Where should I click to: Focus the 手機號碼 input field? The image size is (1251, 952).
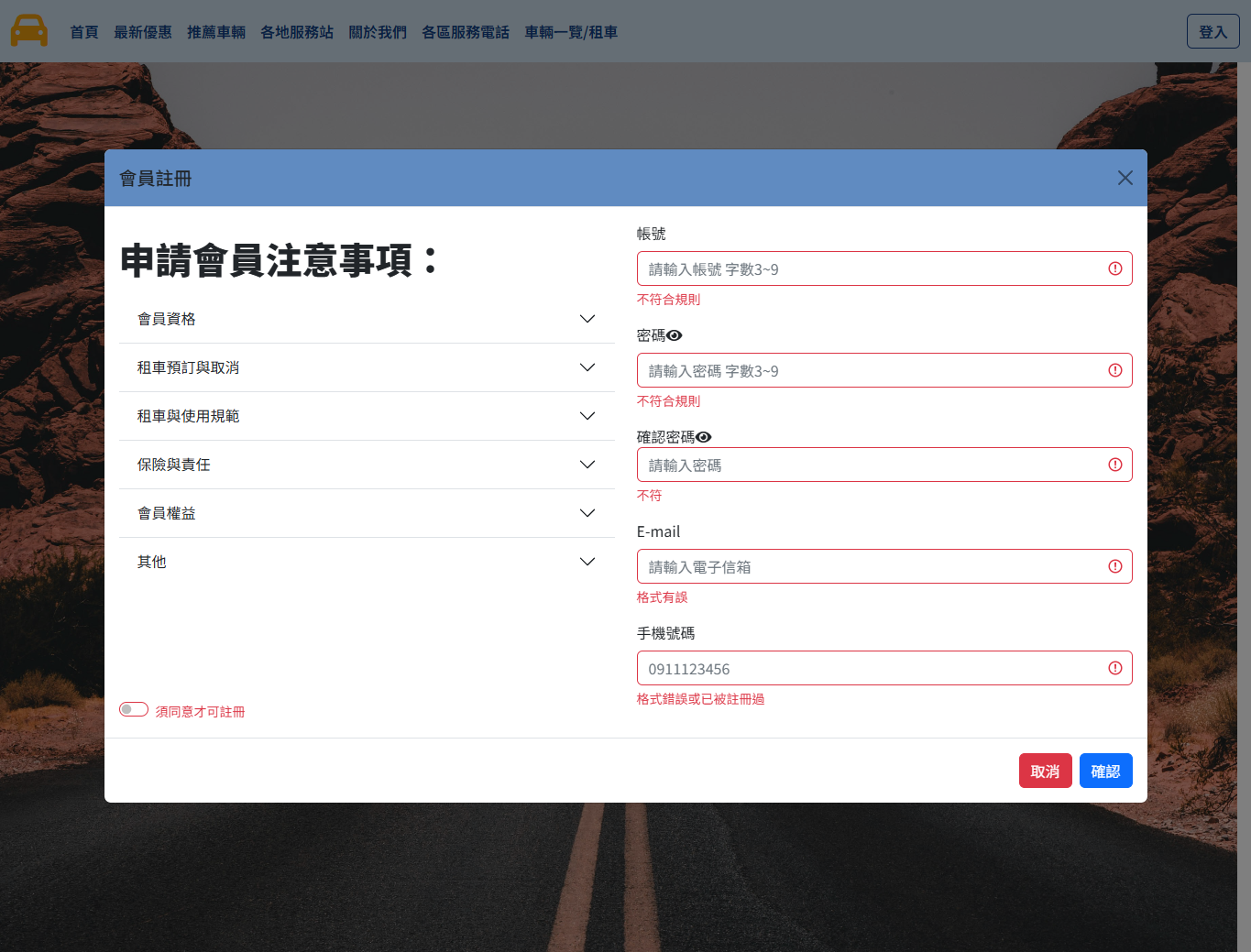[884, 668]
